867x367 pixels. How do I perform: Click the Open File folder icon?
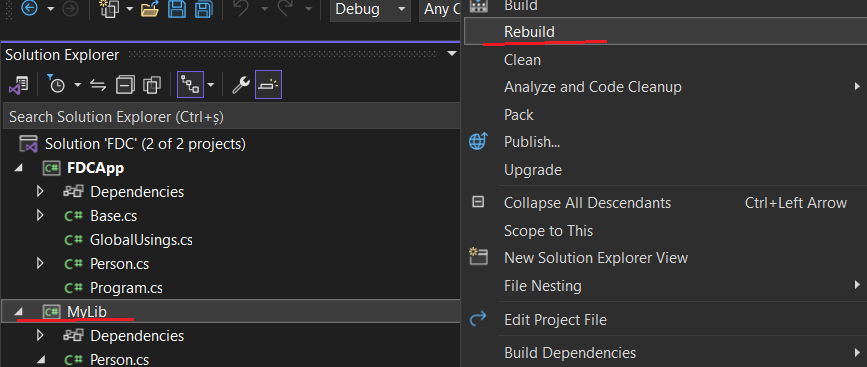(x=150, y=9)
